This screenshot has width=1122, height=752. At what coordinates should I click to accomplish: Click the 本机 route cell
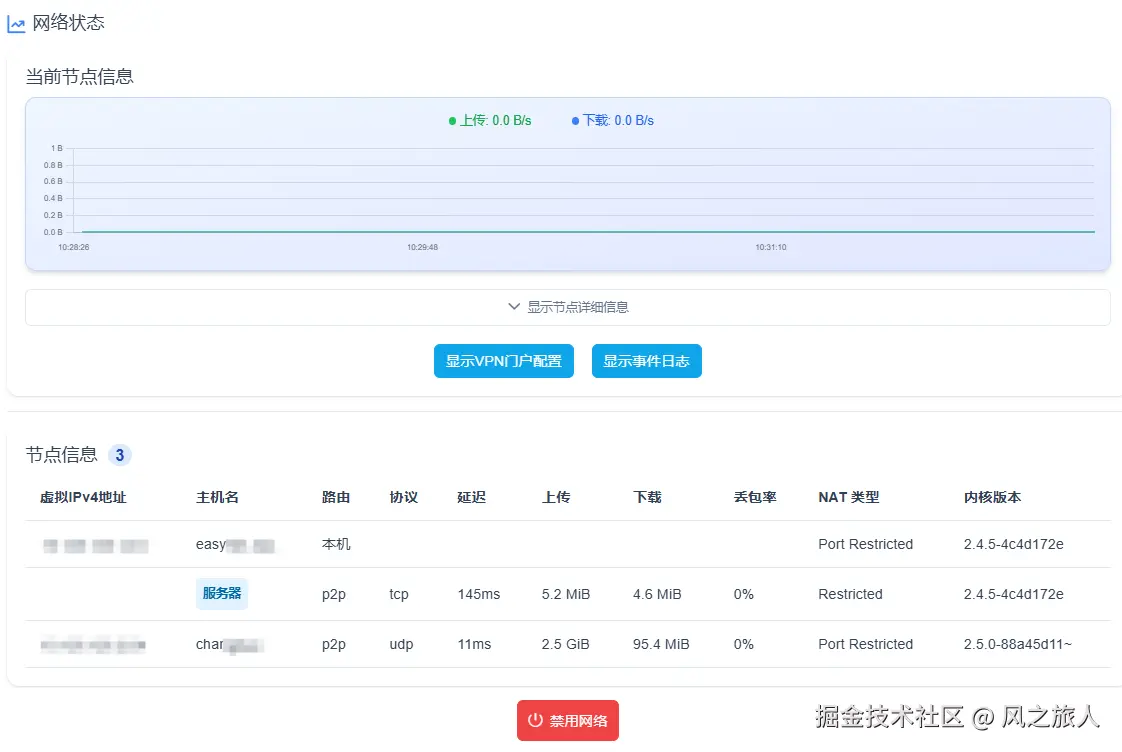(336, 545)
